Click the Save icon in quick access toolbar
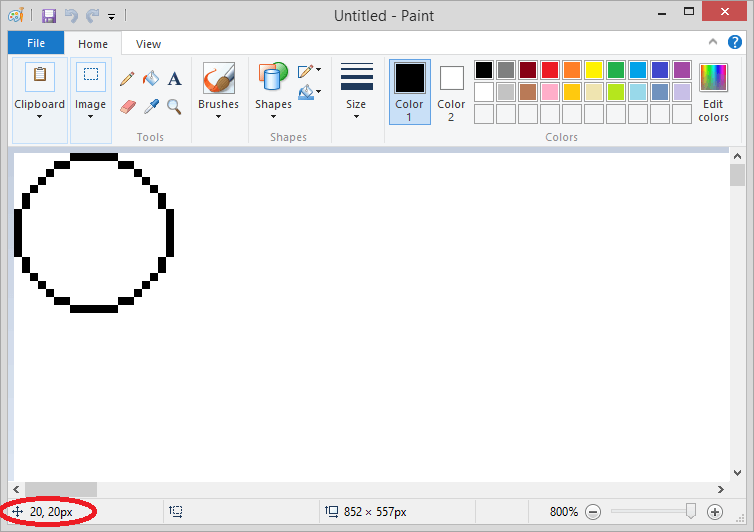The image size is (754, 532). (49, 16)
